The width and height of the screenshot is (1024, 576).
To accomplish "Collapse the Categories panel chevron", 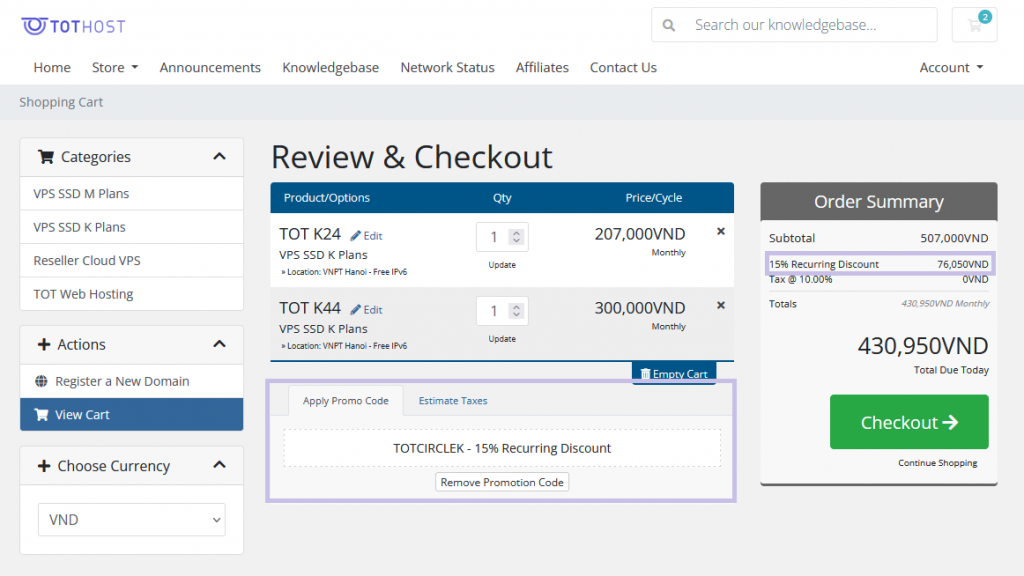I will point(220,157).
